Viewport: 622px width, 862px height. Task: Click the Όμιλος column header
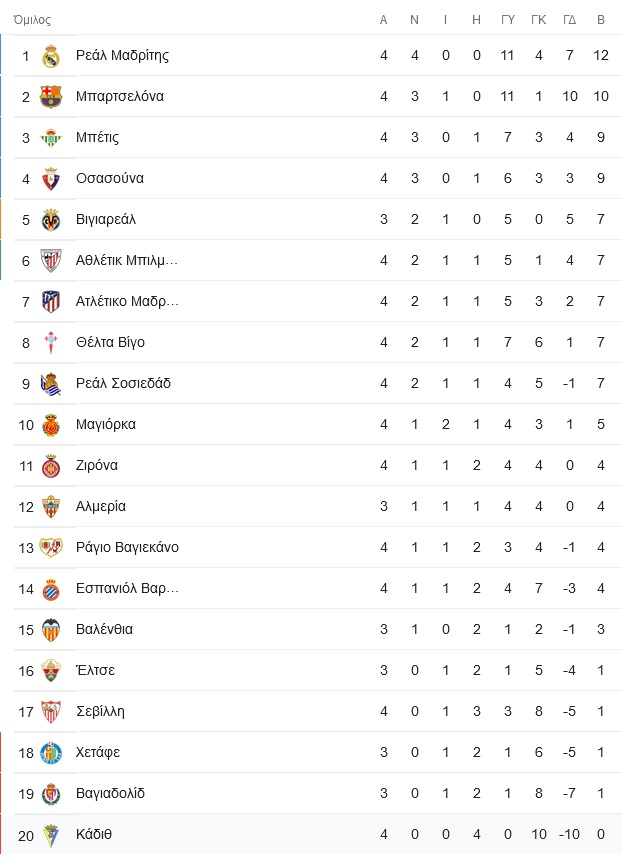(x=32, y=20)
